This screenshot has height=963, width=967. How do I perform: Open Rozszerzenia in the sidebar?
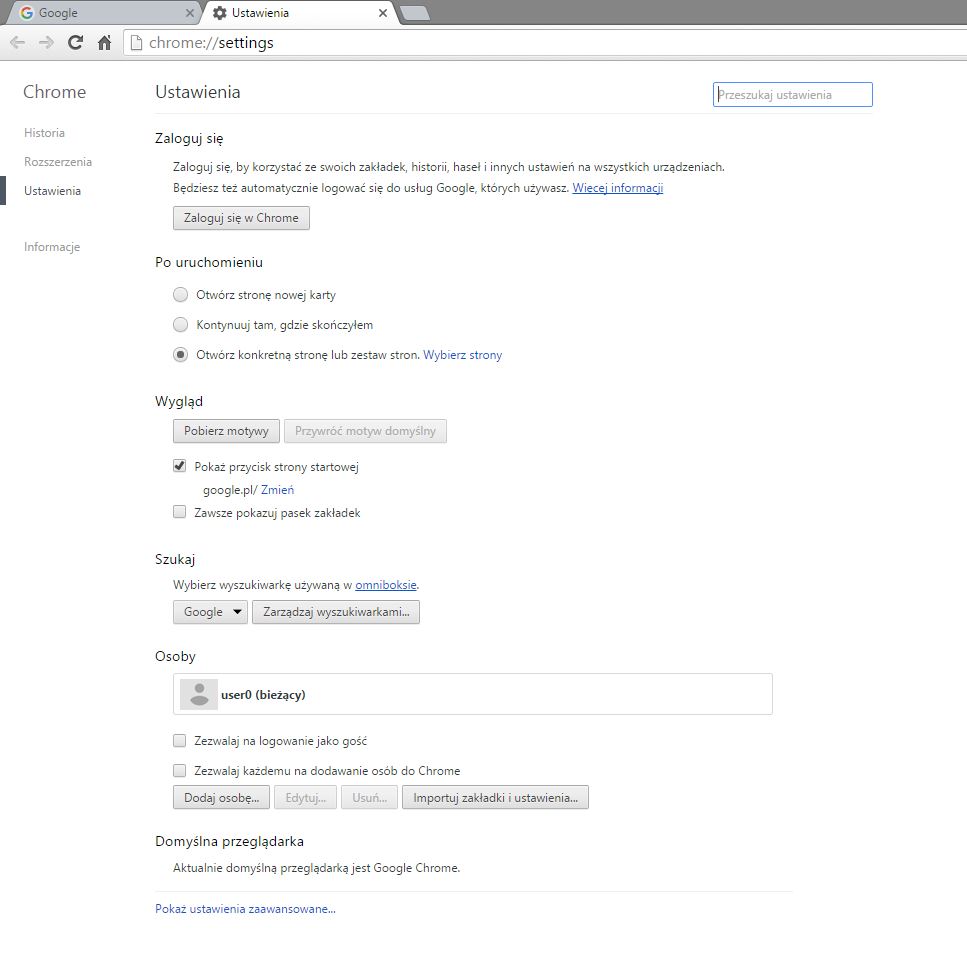(x=58, y=162)
